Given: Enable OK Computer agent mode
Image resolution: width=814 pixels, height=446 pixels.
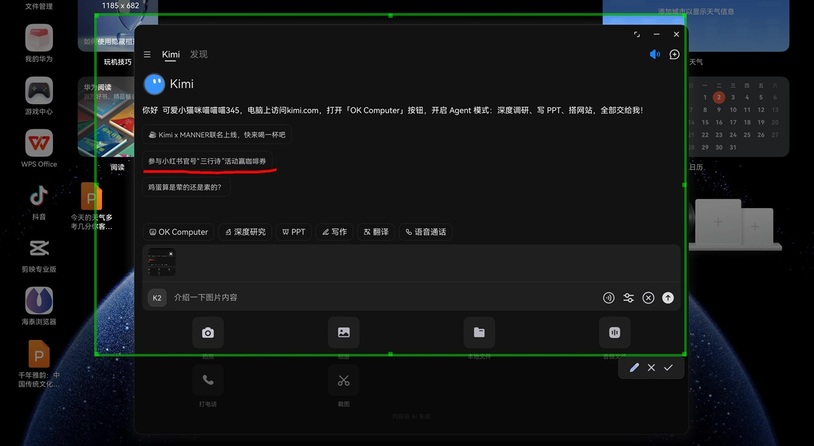Looking at the screenshot, I should point(178,232).
